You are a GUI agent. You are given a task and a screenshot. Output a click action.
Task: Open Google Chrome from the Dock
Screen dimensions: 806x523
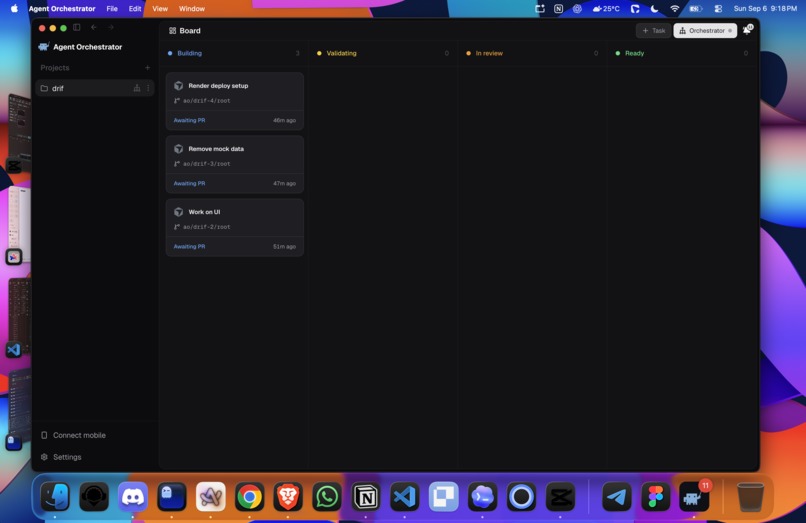(x=249, y=497)
